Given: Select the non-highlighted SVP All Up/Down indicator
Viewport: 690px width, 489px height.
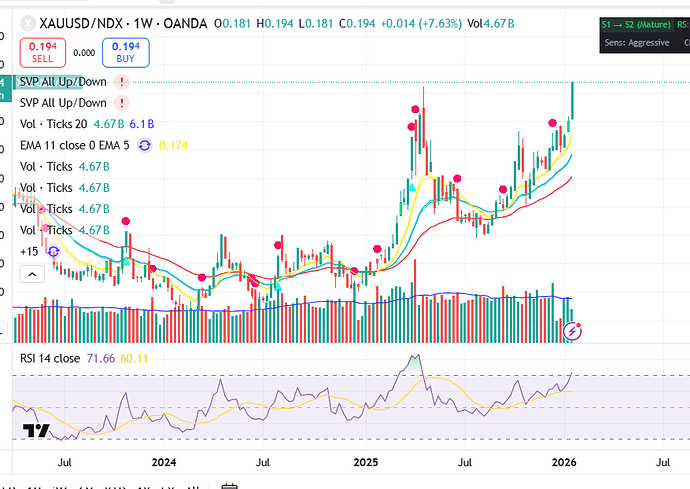Looking at the screenshot, I should 63,103.
